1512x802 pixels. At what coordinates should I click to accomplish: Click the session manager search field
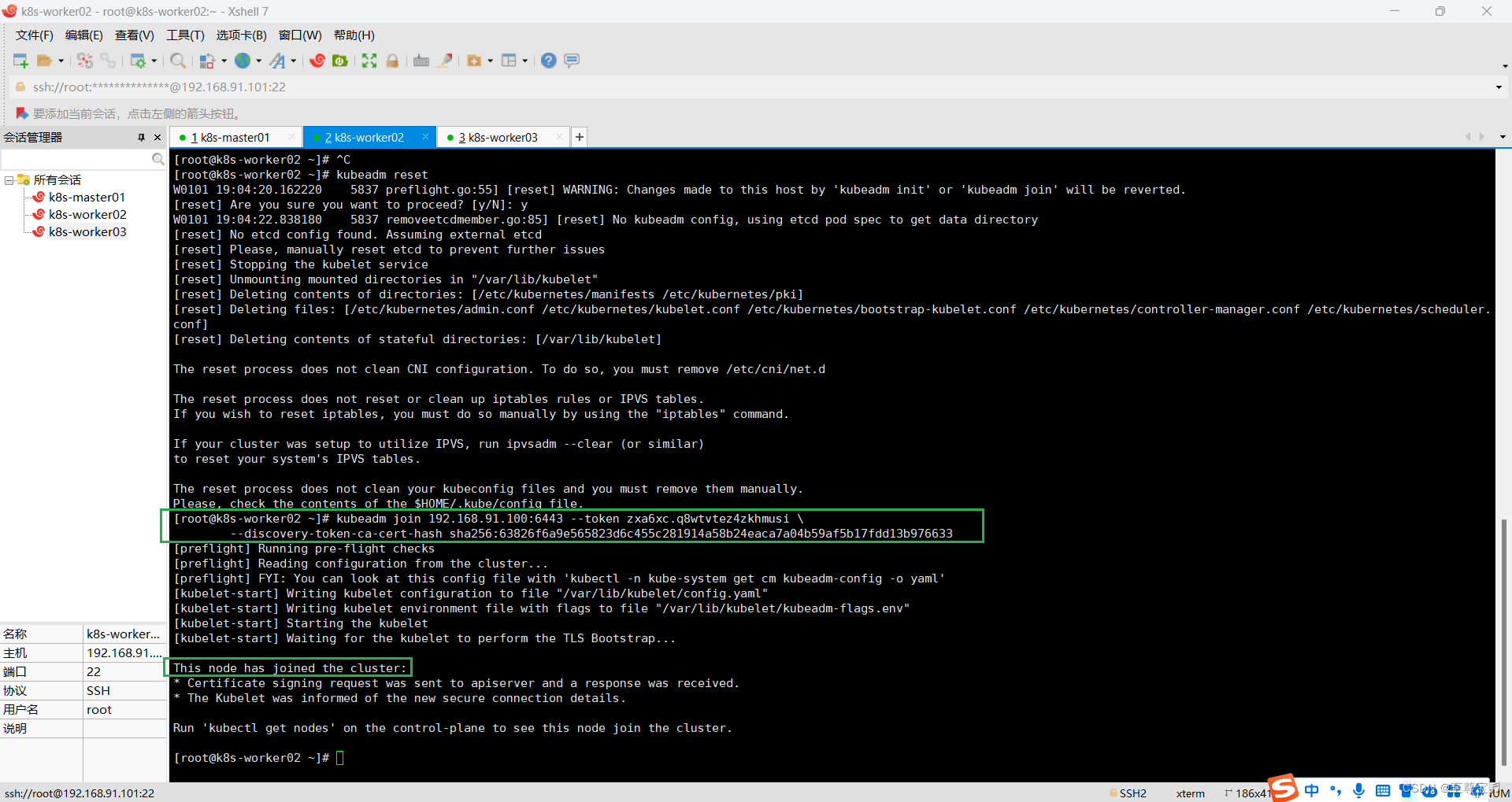pos(76,160)
